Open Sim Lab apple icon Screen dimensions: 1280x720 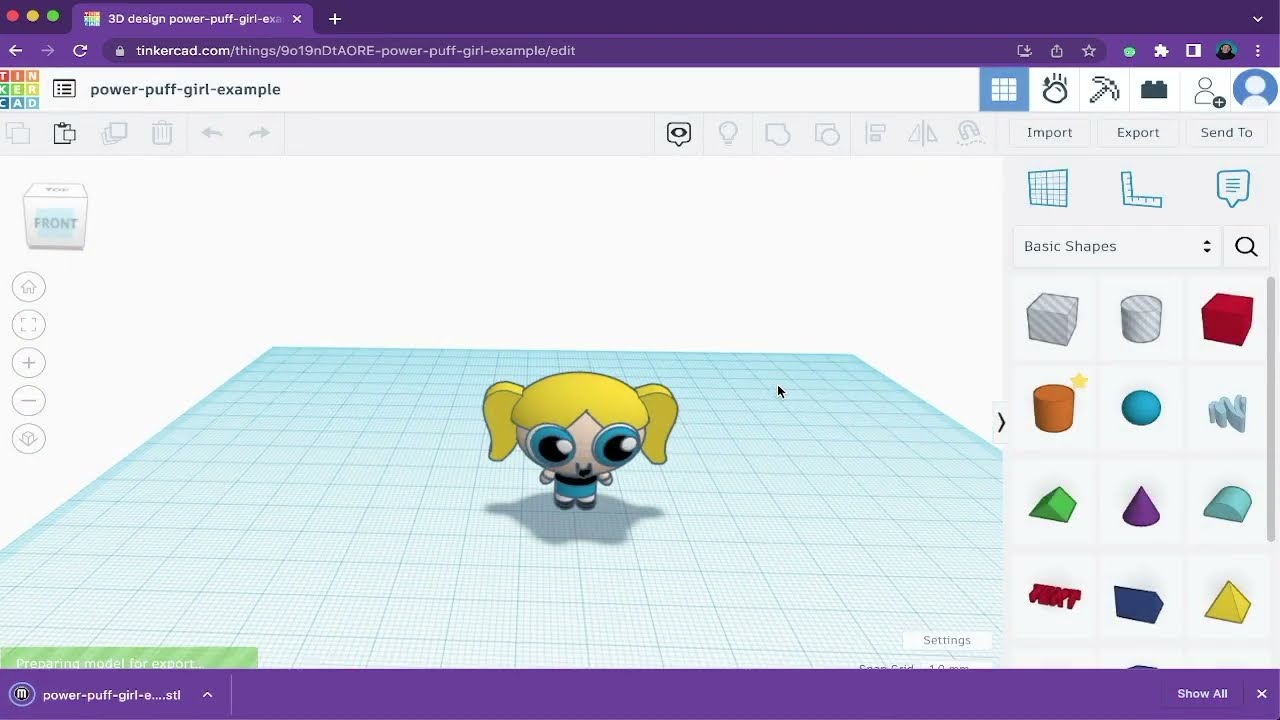pyautogui.click(x=1055, y=90)
